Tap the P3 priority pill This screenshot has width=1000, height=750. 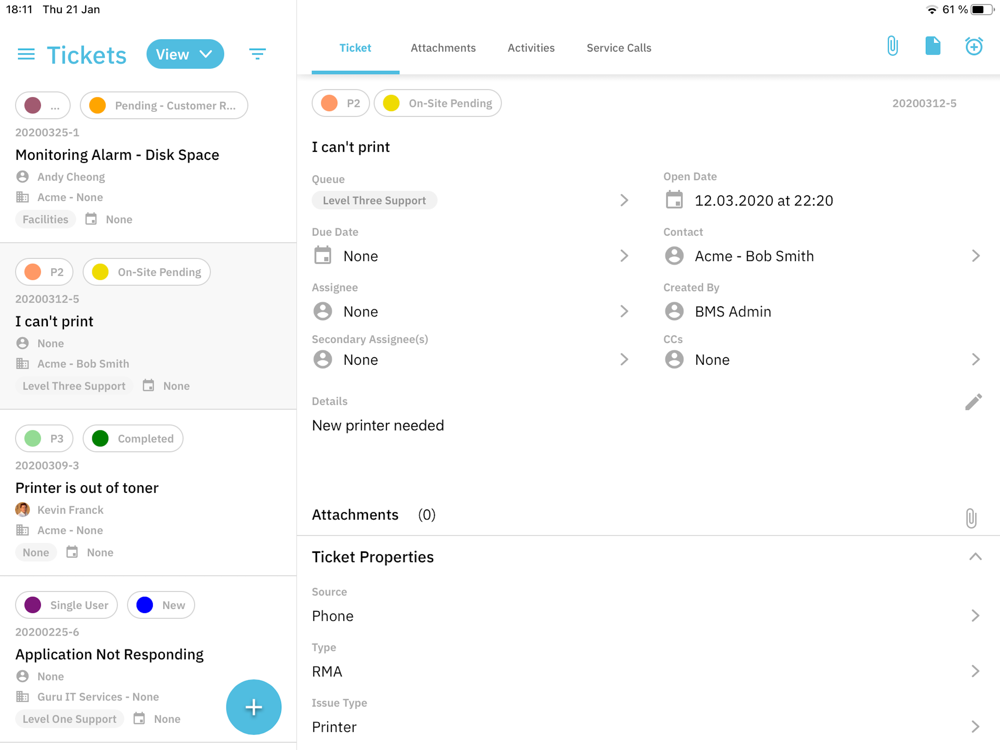point(44,438)
